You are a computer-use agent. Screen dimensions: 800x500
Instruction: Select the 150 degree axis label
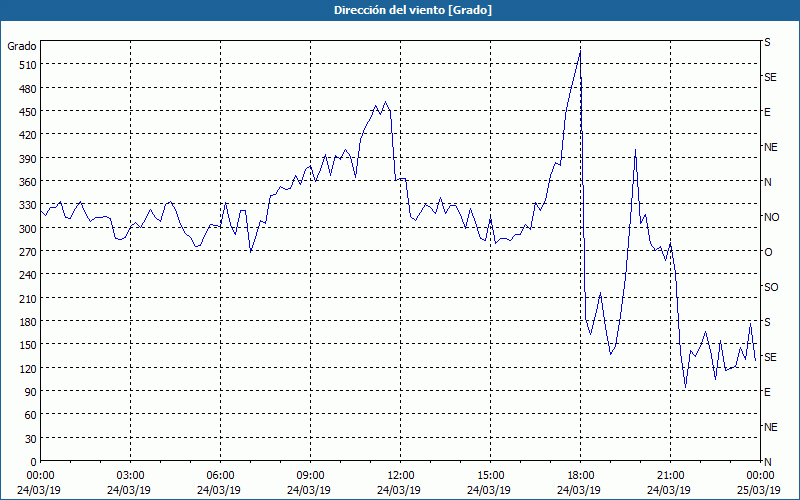28,345
